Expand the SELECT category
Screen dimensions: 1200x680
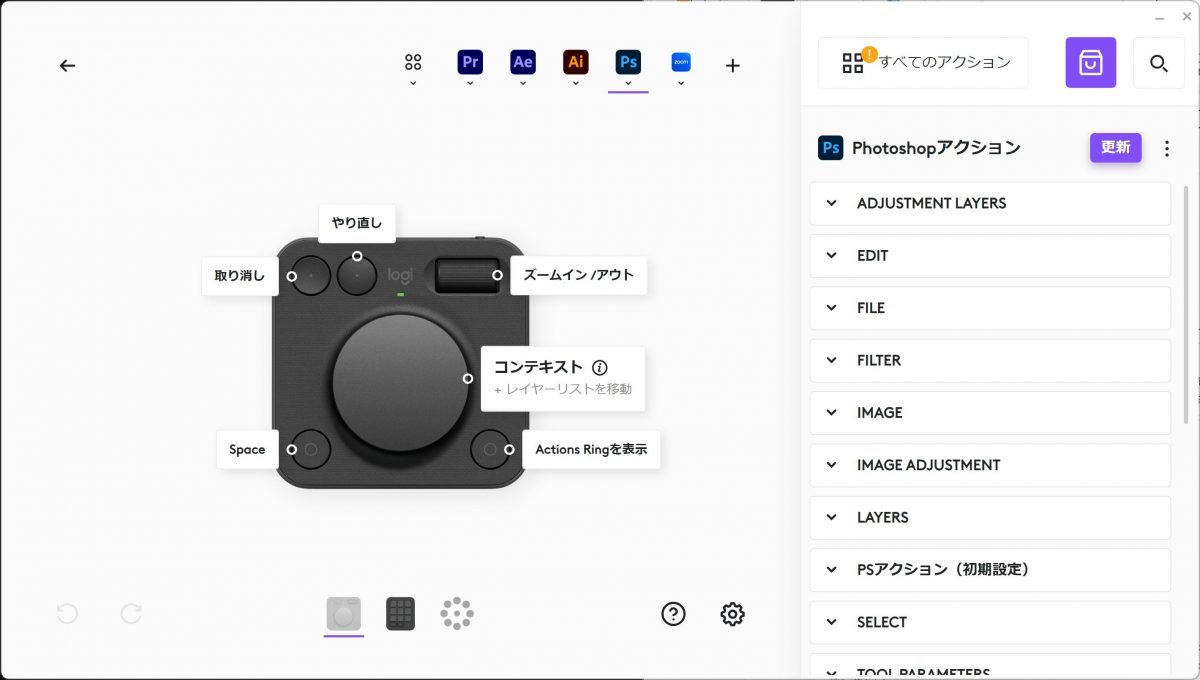click(990, 622)
